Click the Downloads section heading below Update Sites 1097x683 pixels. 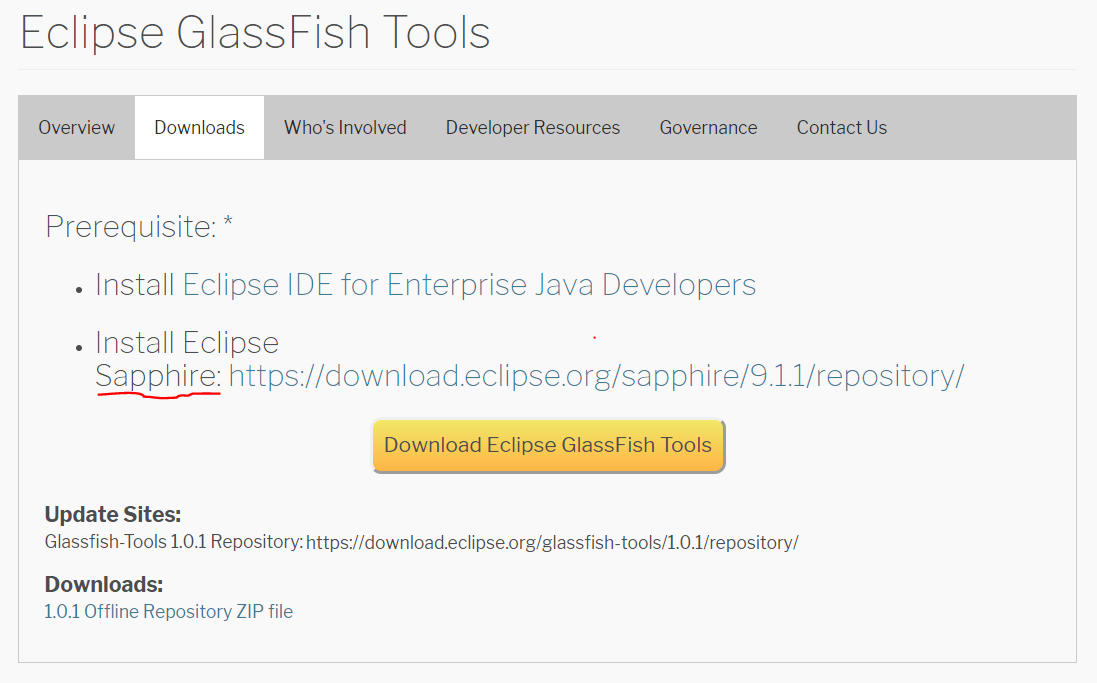pos(104,584)
